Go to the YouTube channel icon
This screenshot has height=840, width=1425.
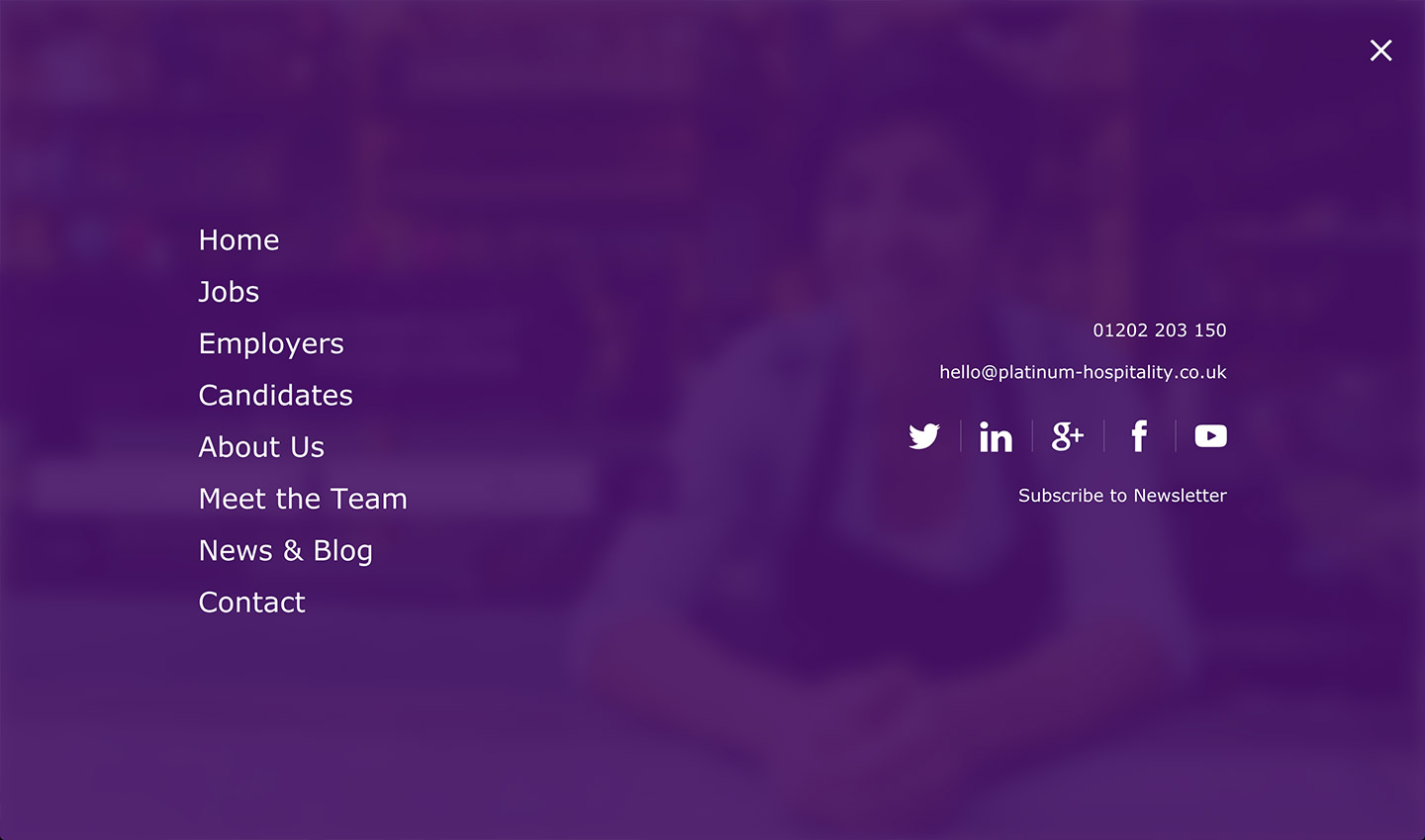[1210, 436]
